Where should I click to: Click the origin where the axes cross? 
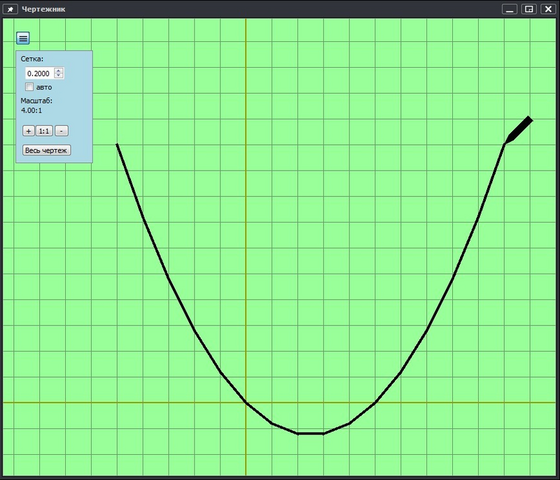tap(246, 402)
